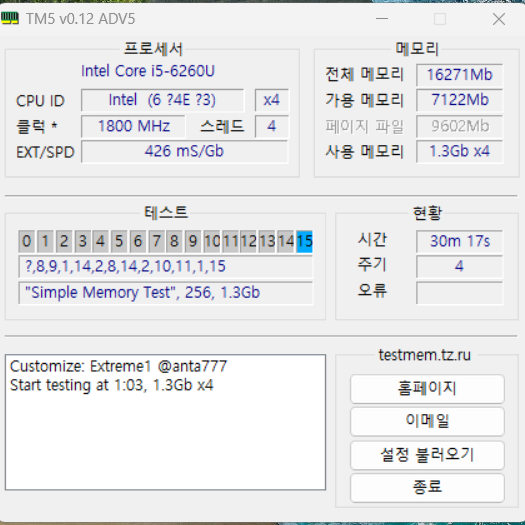The image size is (525, 525).
Task: Click test indicator box 7
Action: point(156,241)
